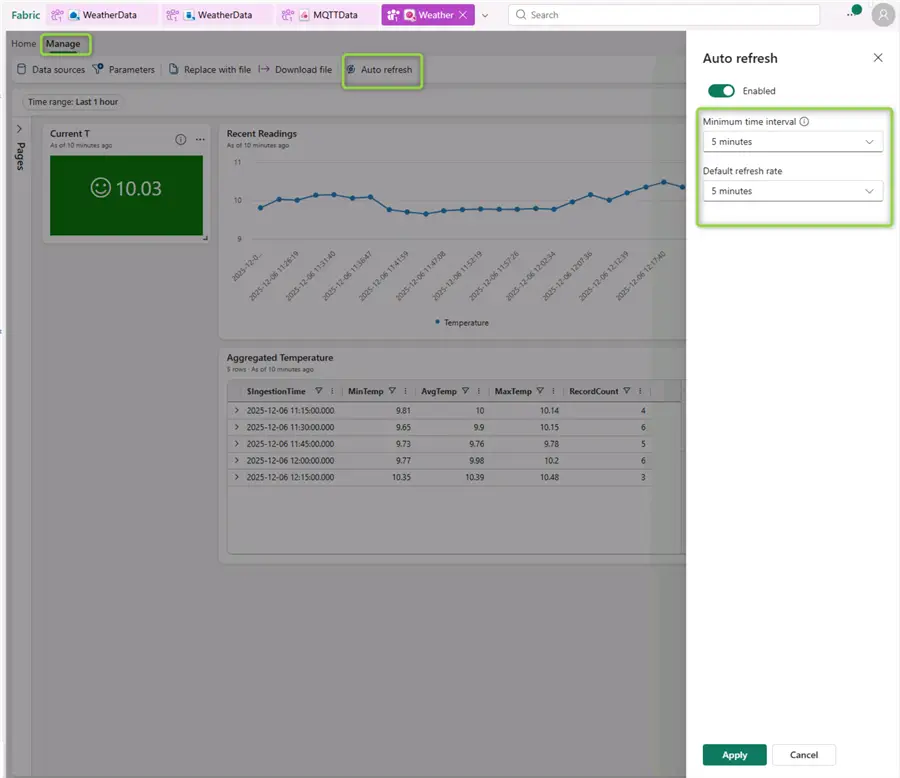Close the Auto refresh panel

(878, 57)
